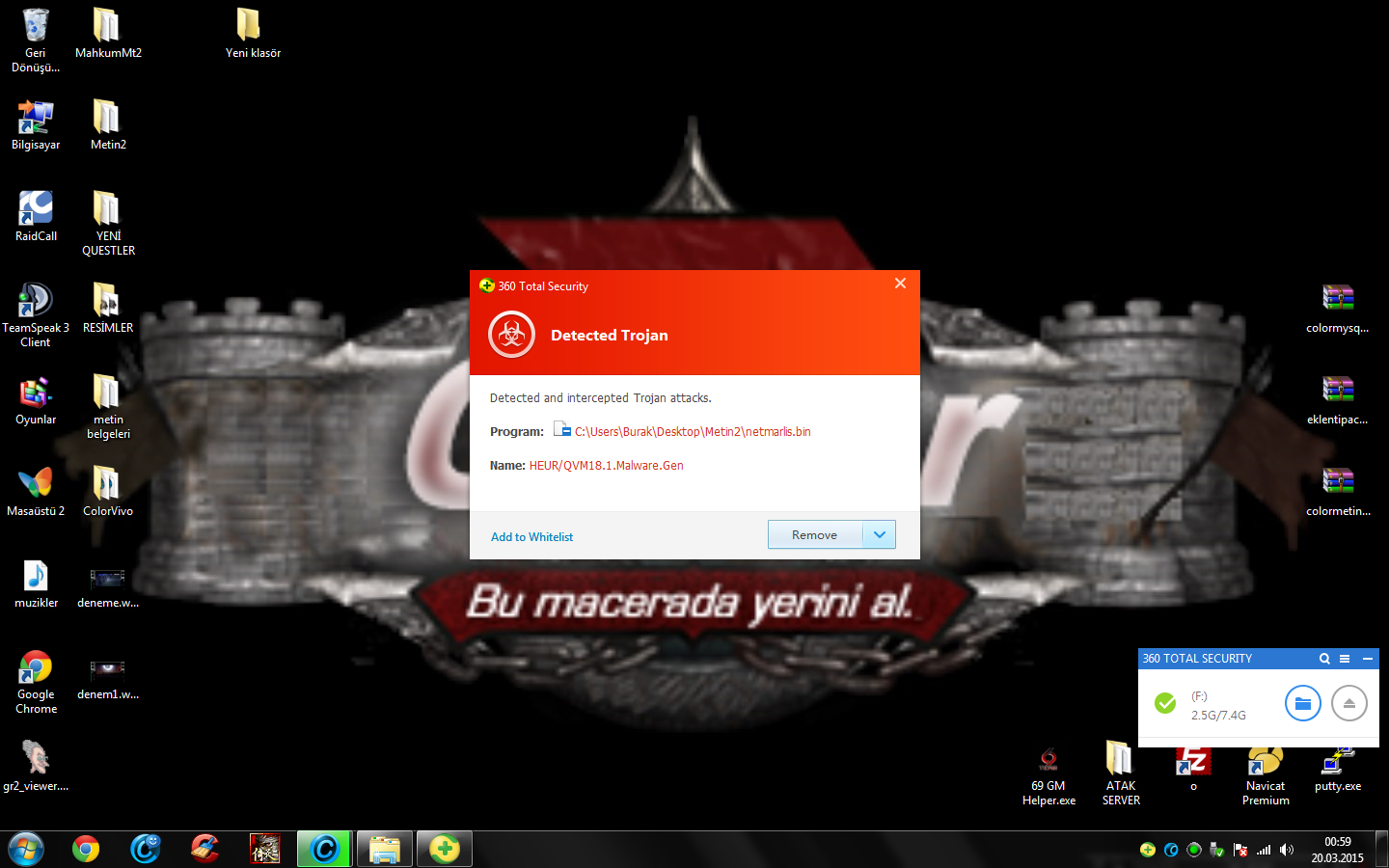
Task: Open the volume speaker tray icon
Action: click(1287, 850)
